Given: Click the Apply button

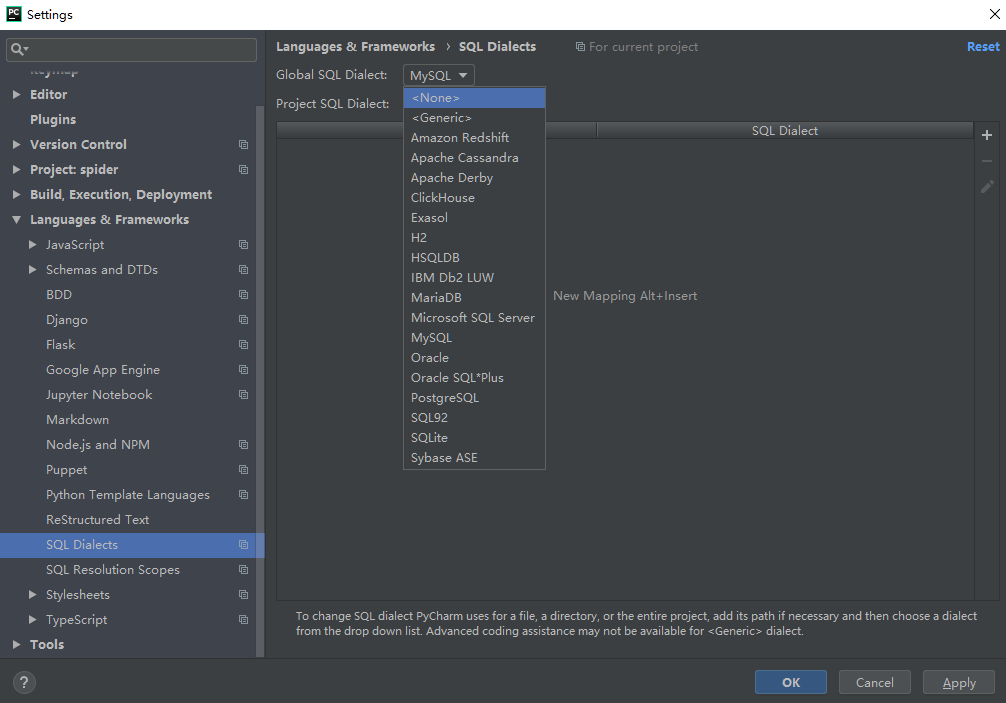Looking at the screenshot, I should 959,682.
